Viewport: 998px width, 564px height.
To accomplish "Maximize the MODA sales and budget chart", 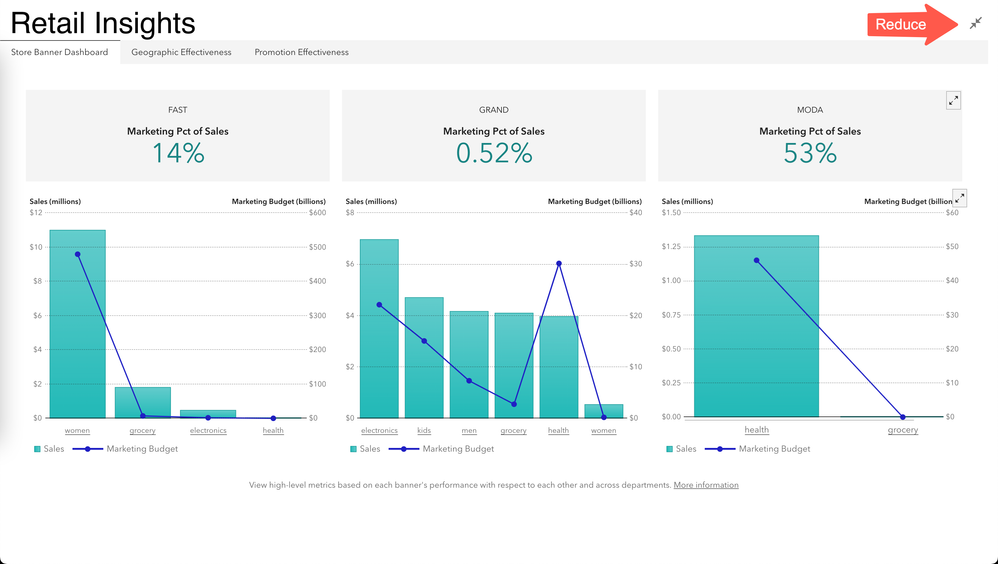I will (x=959, y=197).
